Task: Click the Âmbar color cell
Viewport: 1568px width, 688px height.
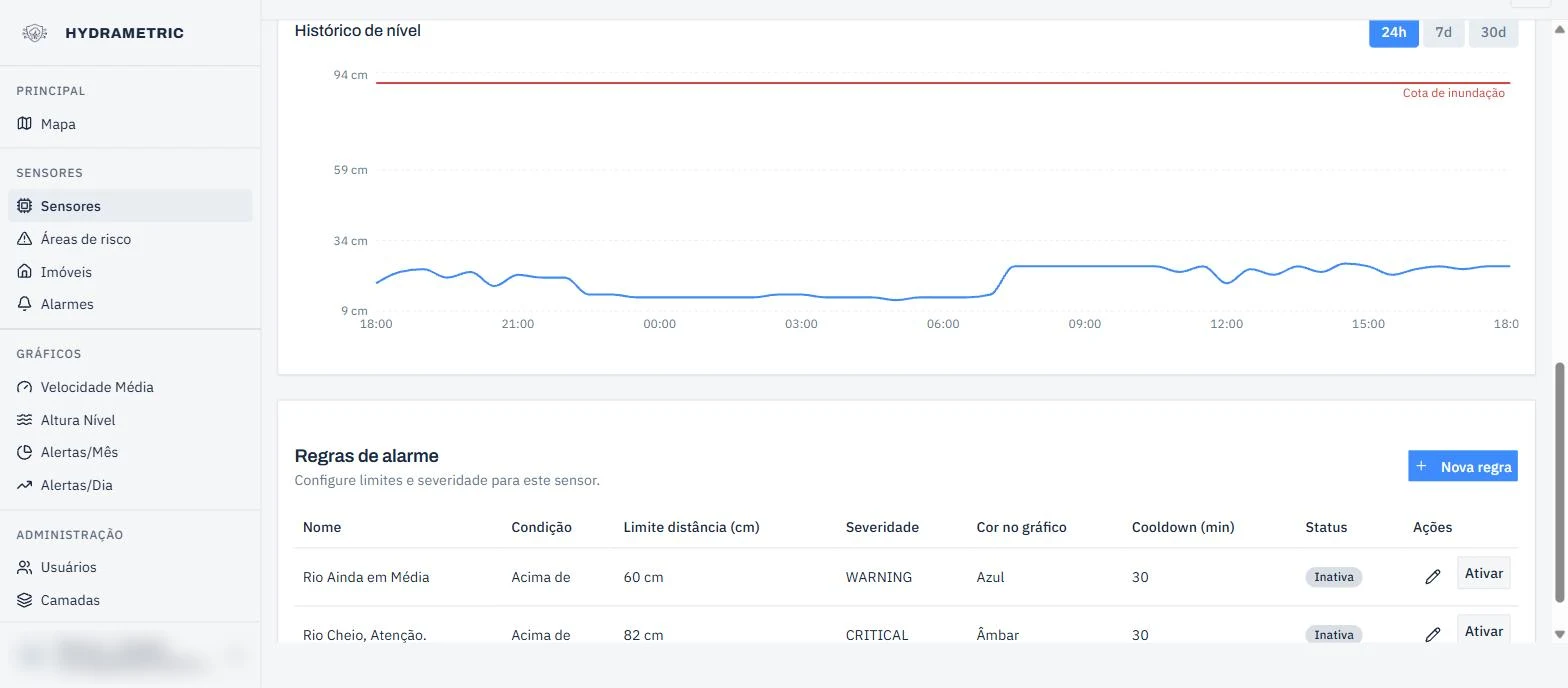Action: (998, 635)
